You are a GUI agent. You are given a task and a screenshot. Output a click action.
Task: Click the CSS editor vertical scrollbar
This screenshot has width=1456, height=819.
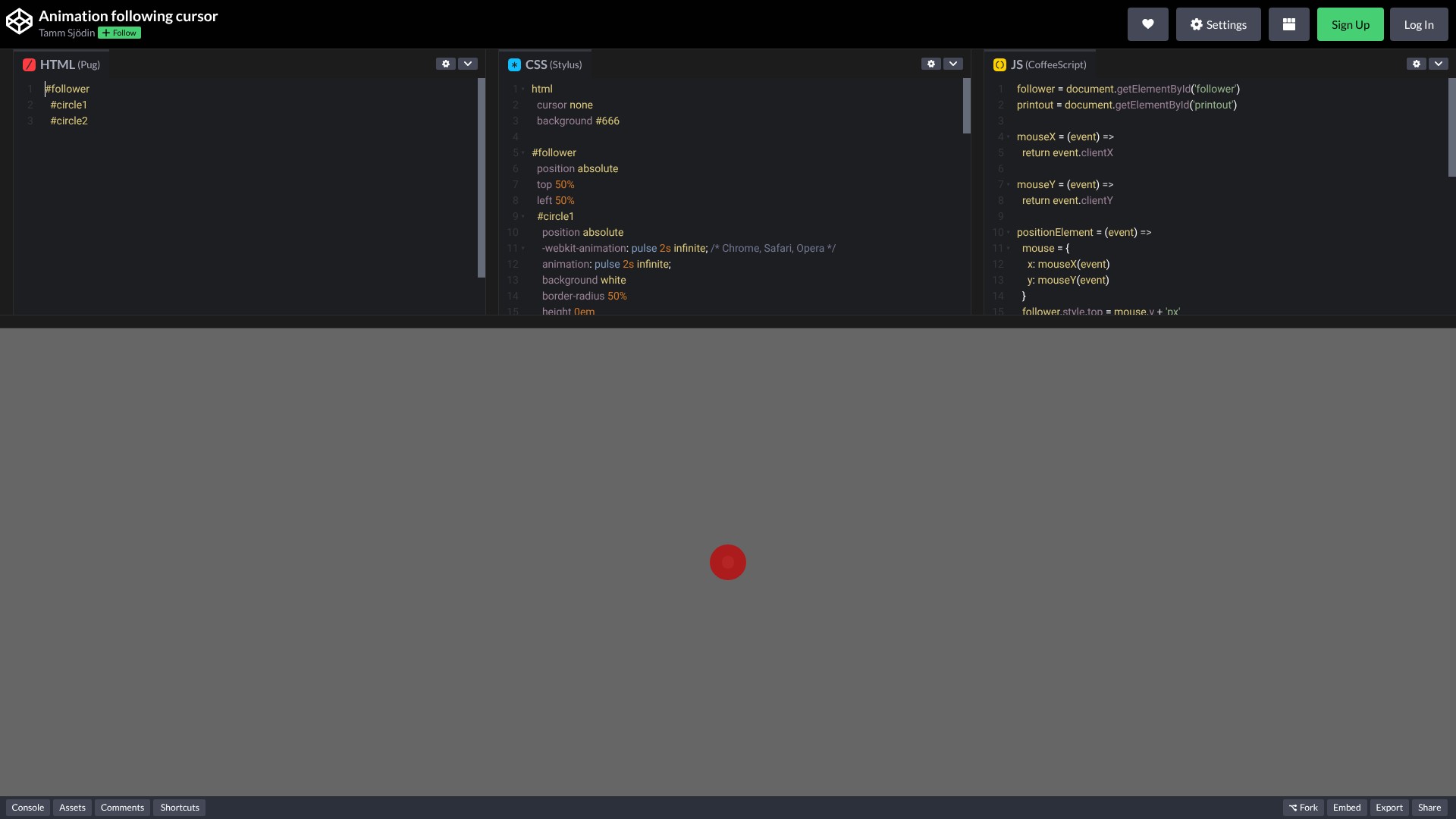[967, 106]
